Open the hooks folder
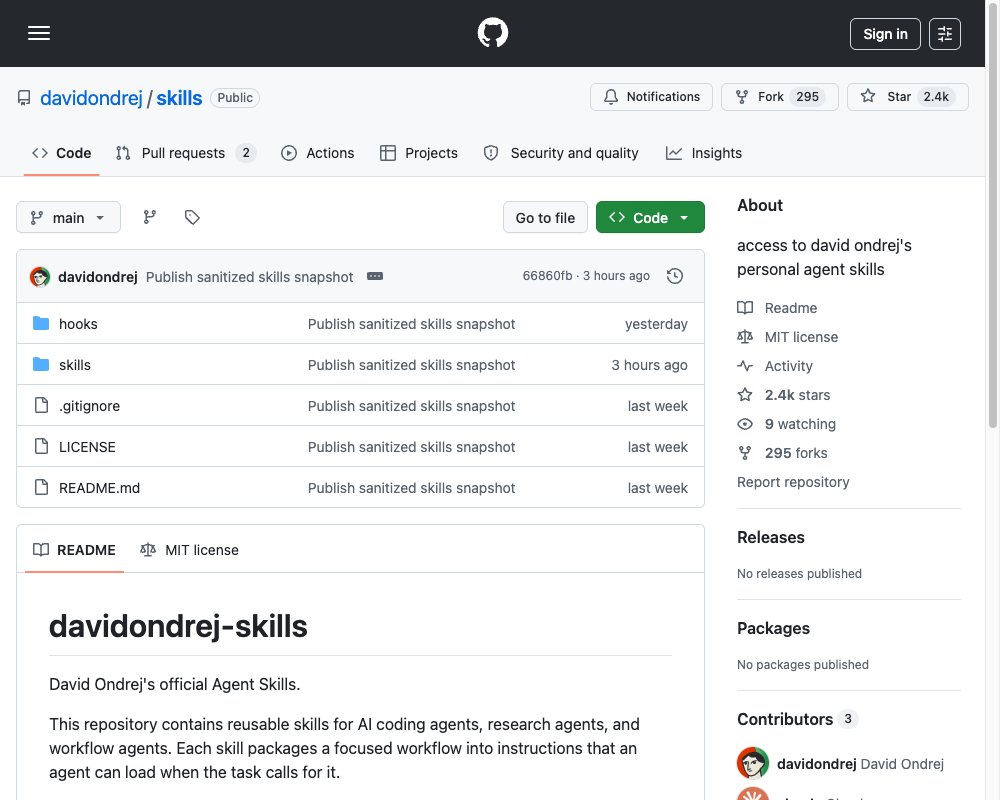 78,324
